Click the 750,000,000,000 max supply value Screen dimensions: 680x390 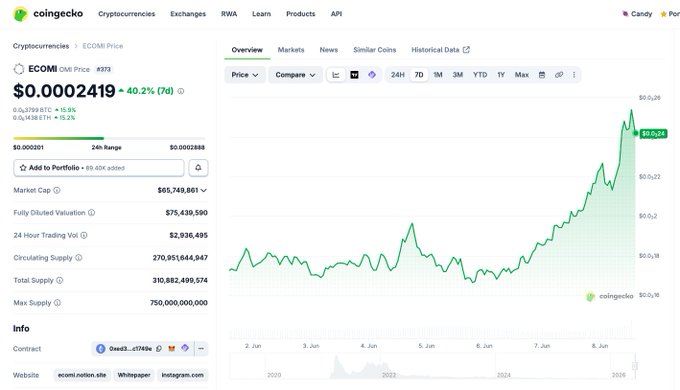point(179,303)
